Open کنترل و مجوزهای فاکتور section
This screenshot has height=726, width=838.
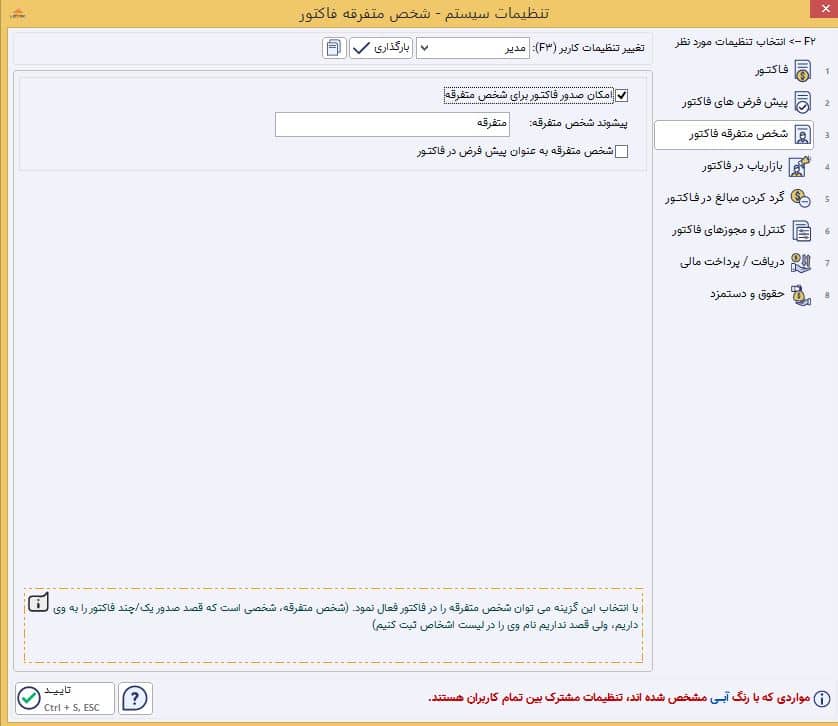[729, 230]
